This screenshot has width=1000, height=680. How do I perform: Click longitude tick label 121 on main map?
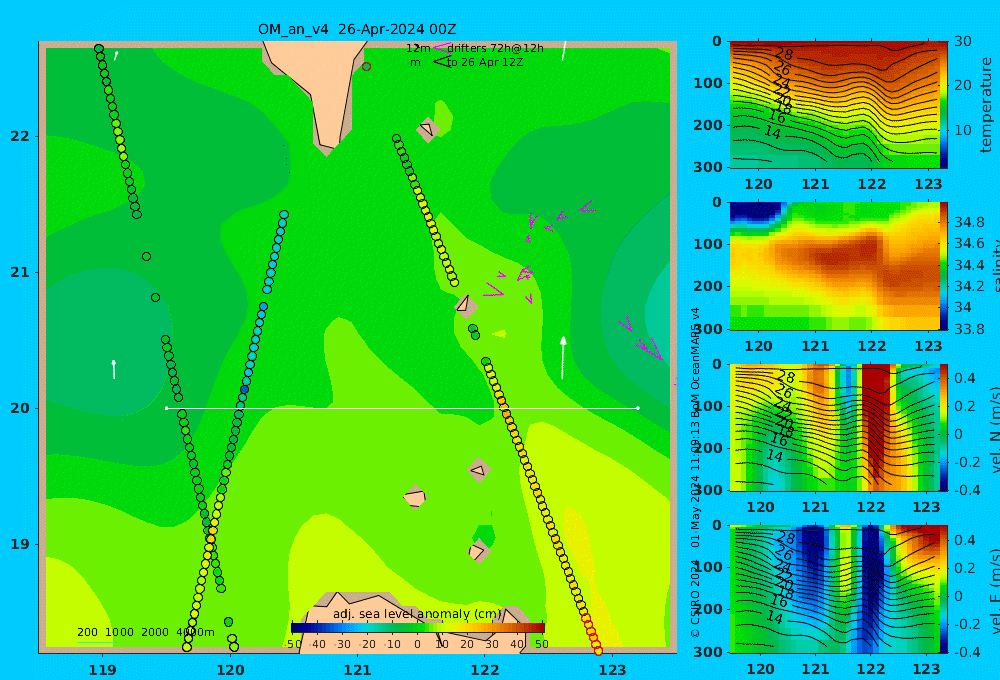point(357,670)
